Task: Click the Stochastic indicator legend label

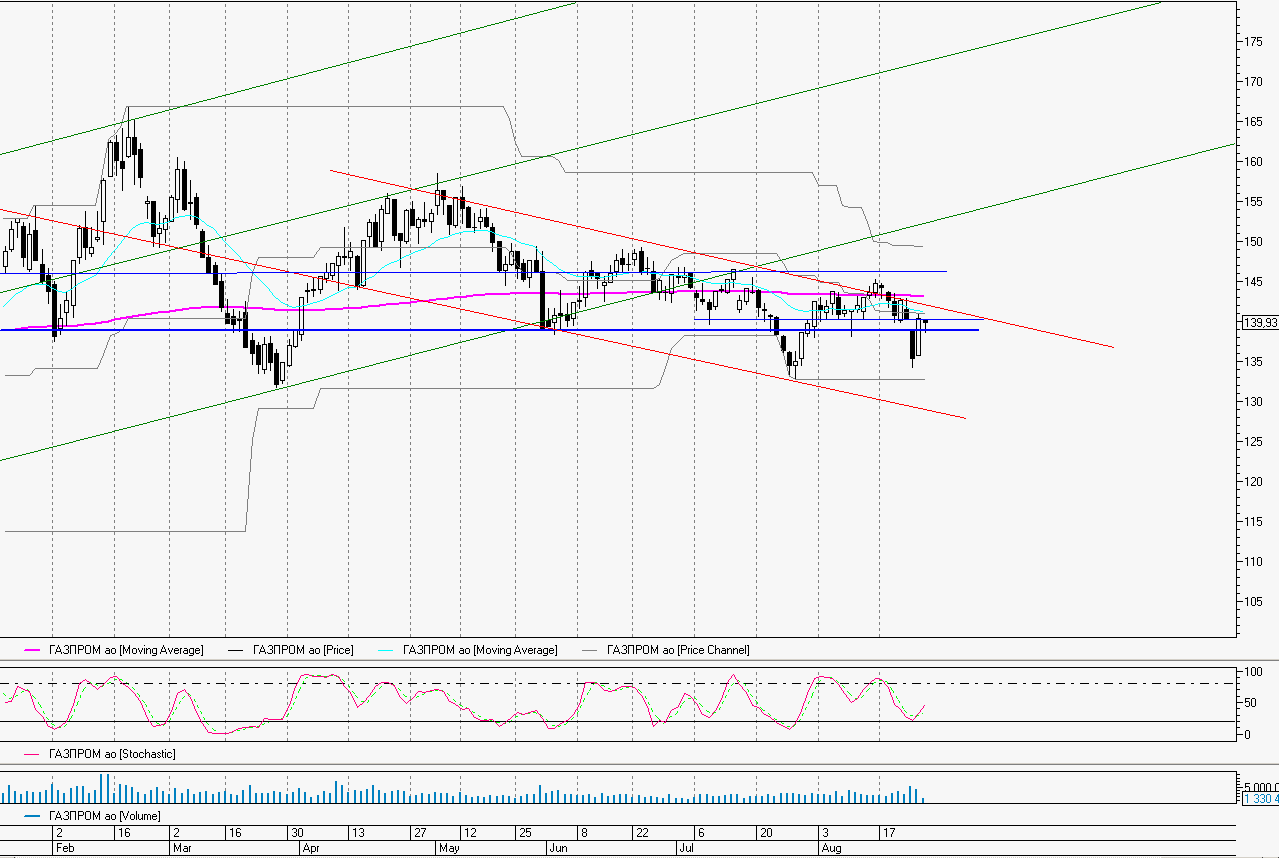Action: pos(112,754)
